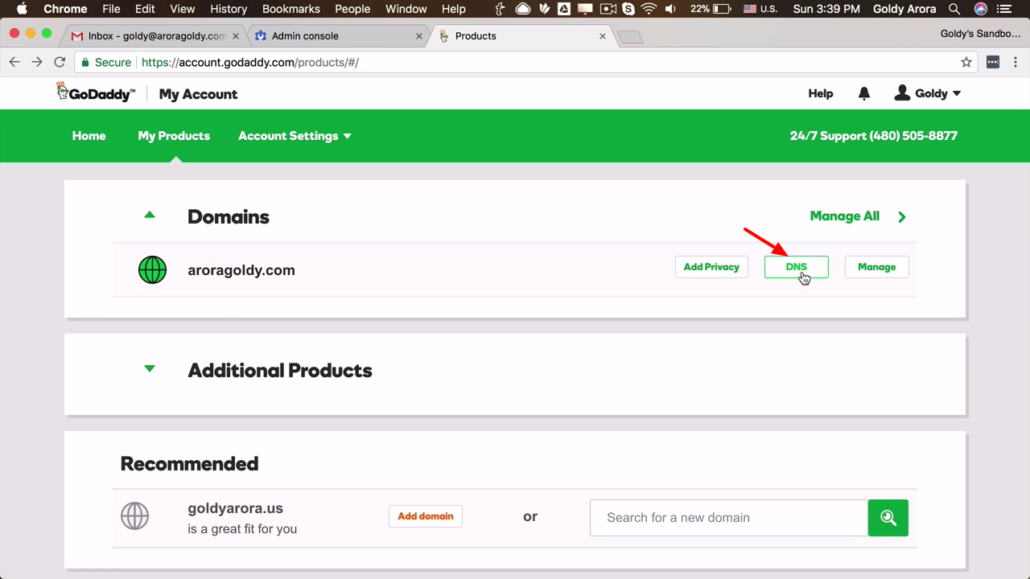Click the battery indicator

(x=722, y=9)
